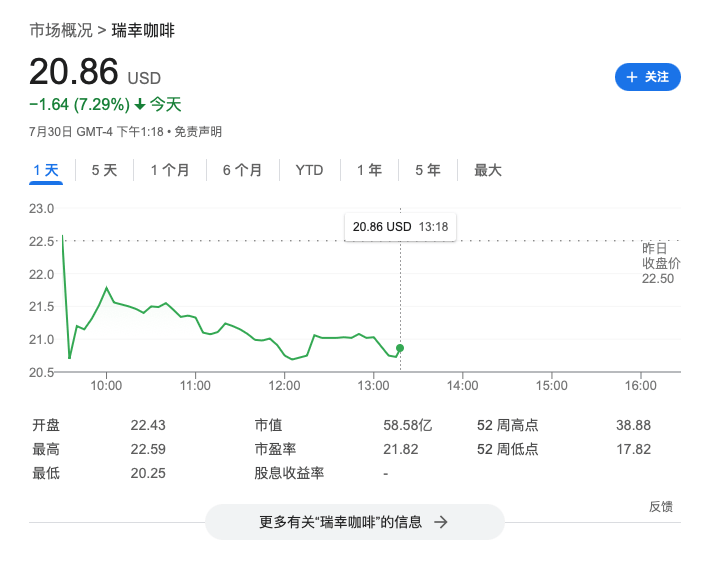This screenshot has width=719, height=565.
Task: Switch to the 1 年 range tab
Action: point(370,170)
